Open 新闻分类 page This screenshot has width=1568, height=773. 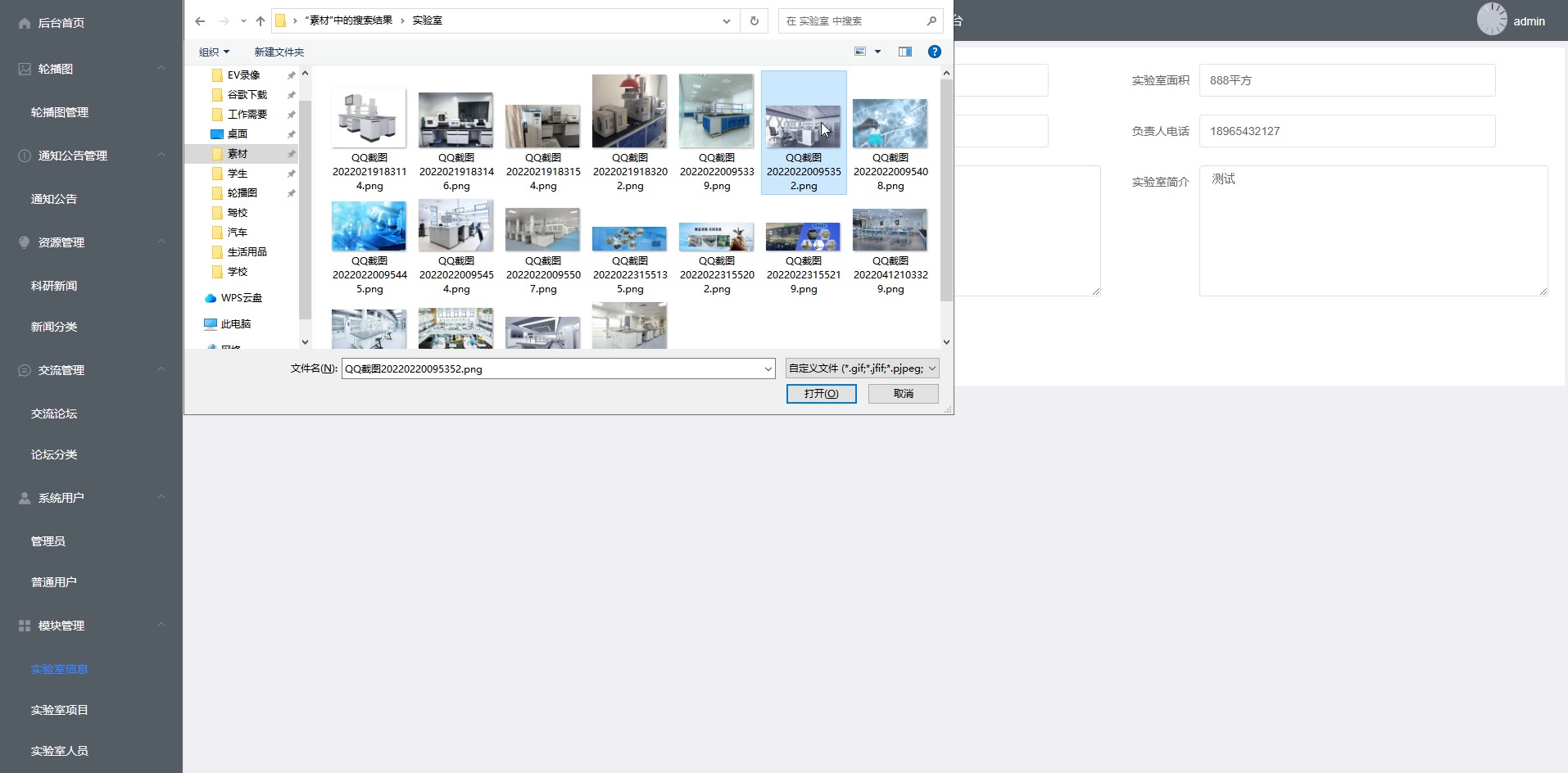[x=54, y=327]
